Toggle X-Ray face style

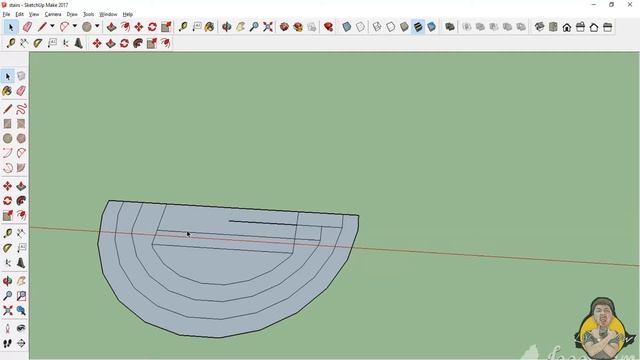coord(347,27)
